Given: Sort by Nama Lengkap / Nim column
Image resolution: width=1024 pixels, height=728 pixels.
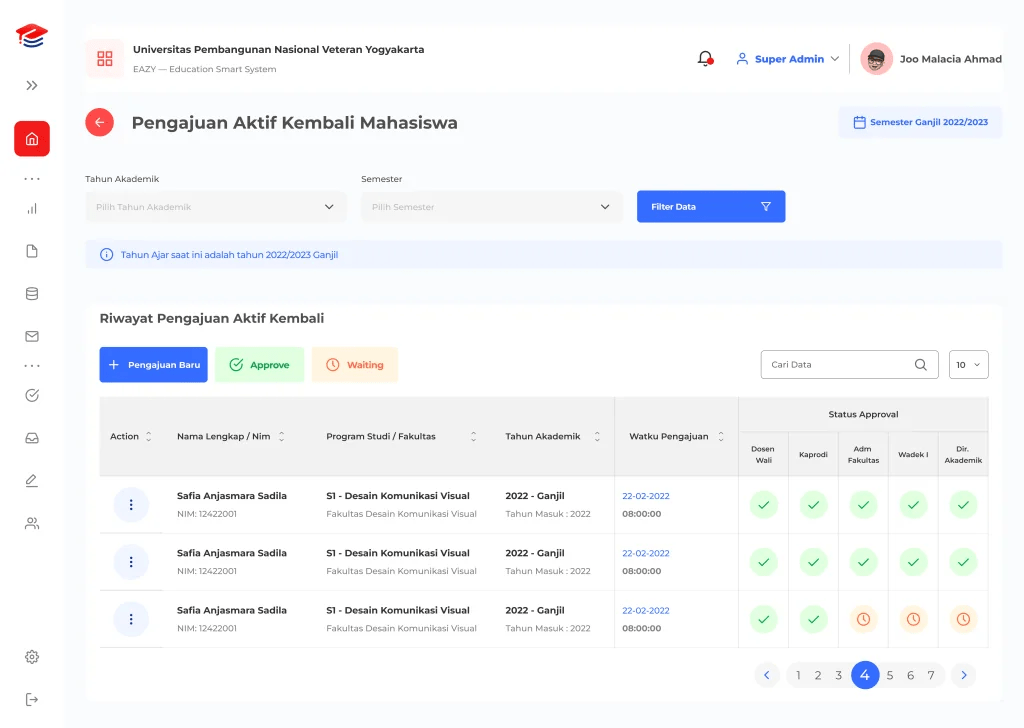Looking at the screenshot, I should 281,436.
